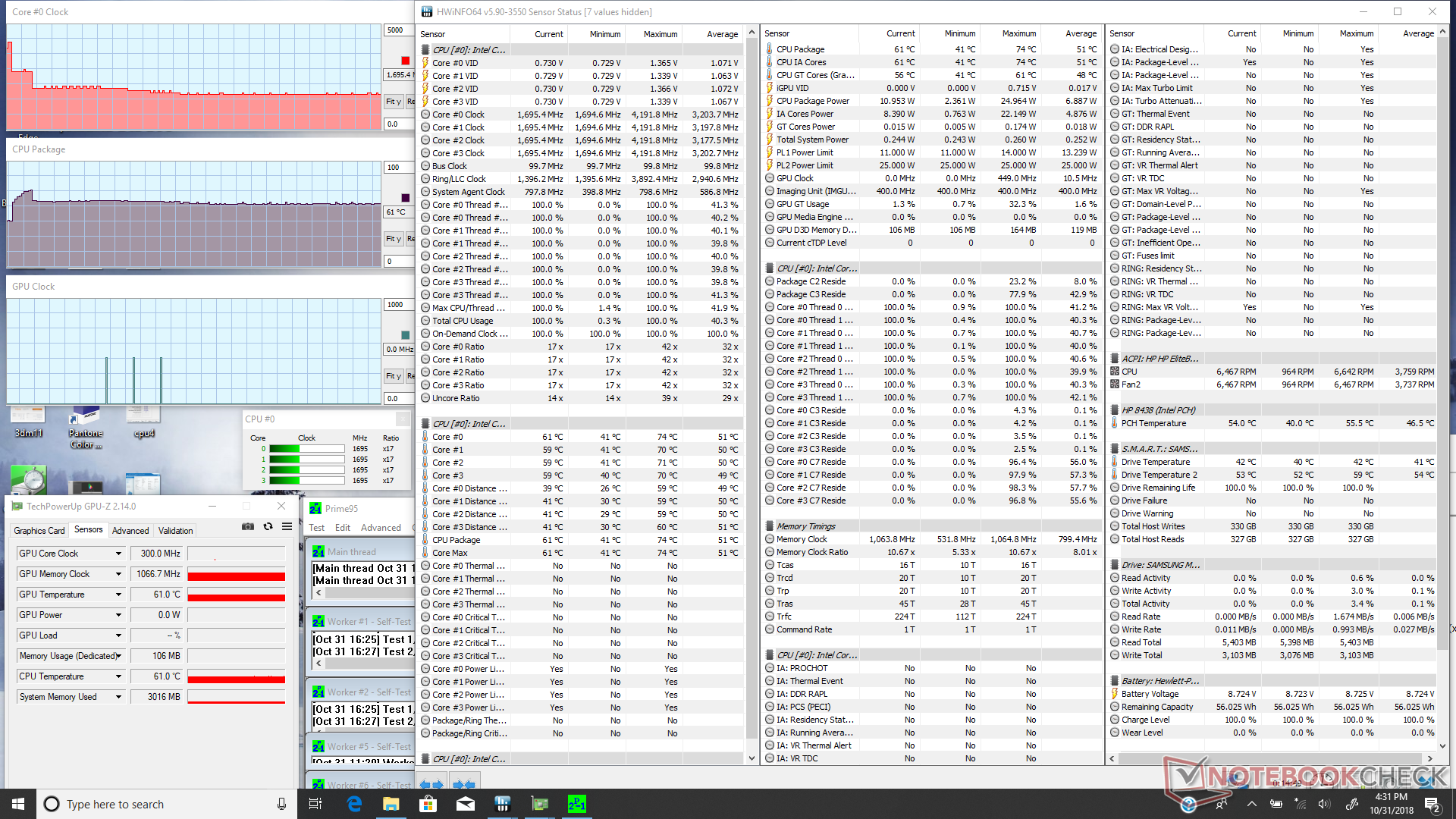Click HWiNFO navigate-left arrows icon
The width and height of the screenshot is (1456, 819).
point(431,784)
